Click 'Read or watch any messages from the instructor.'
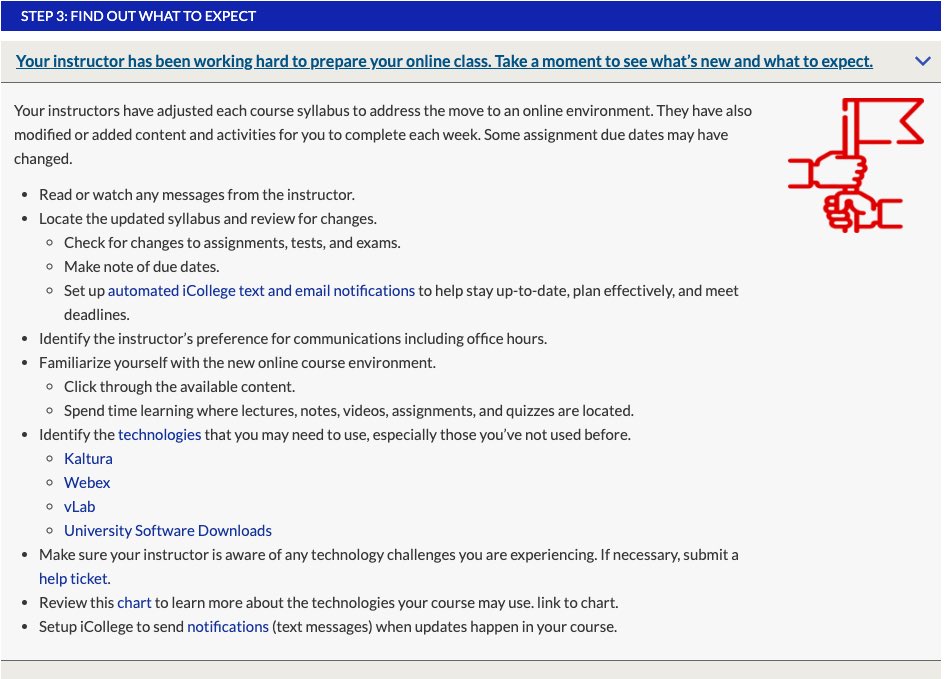Image resolution: width=951 pixels, height=679 pixels. click(197, 195)
